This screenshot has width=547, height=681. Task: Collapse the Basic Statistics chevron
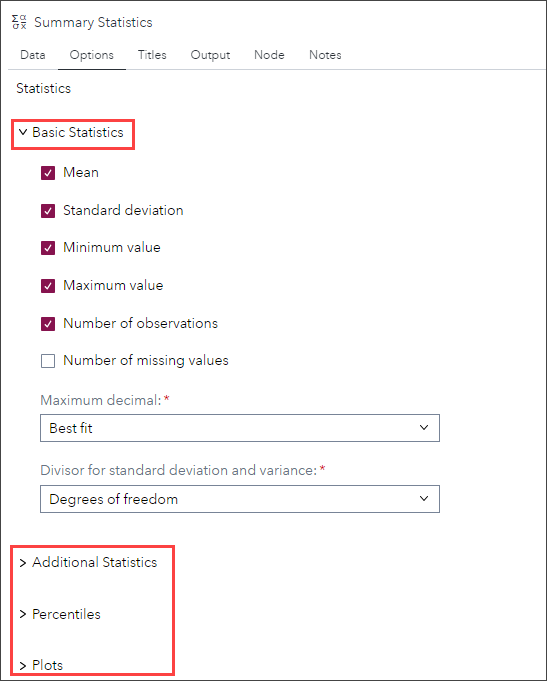[23, 132]
